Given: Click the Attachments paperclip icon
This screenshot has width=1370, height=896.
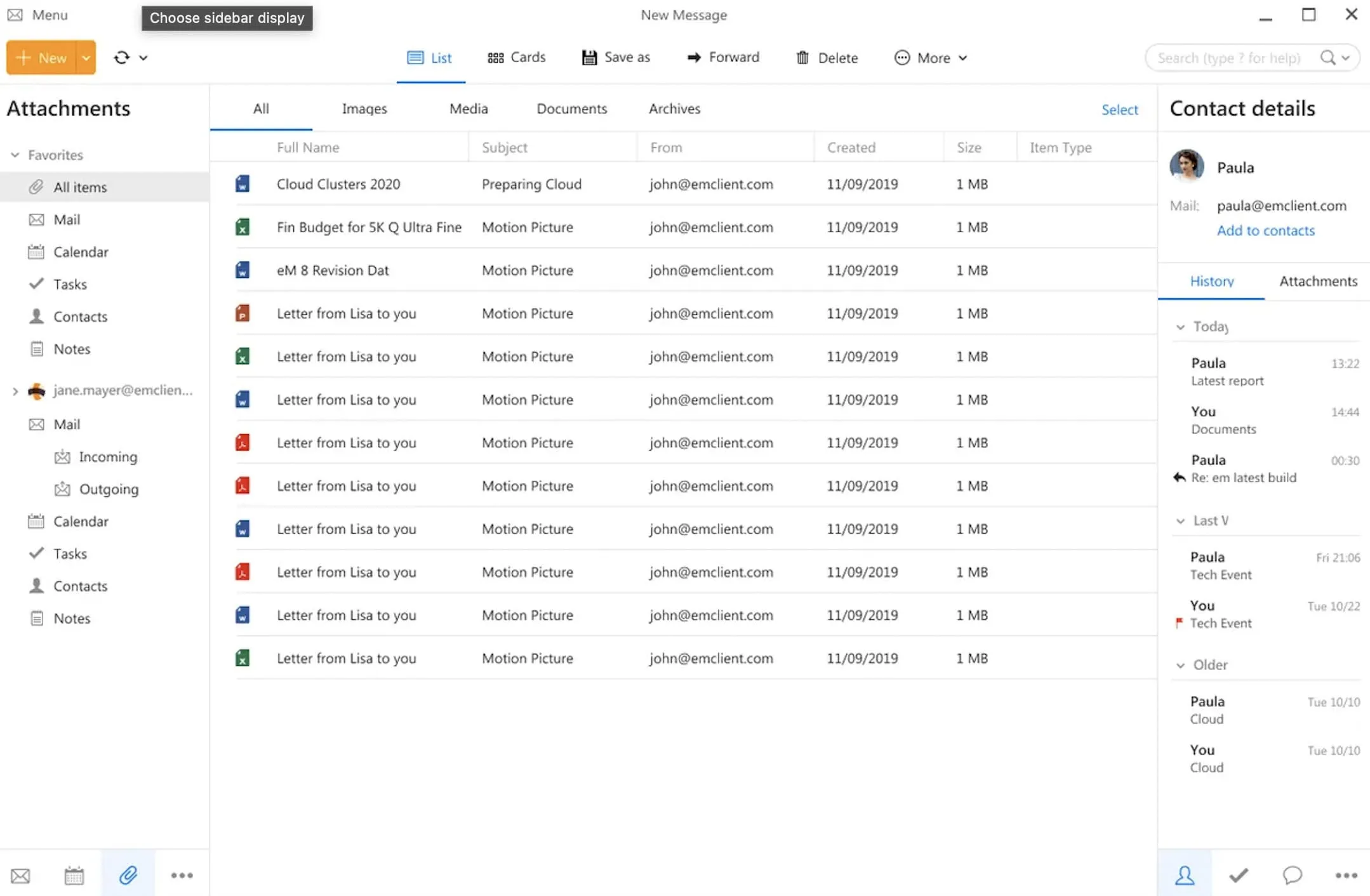Looking at the screenshot, I should pyautogui.click(x=128, y=875).
